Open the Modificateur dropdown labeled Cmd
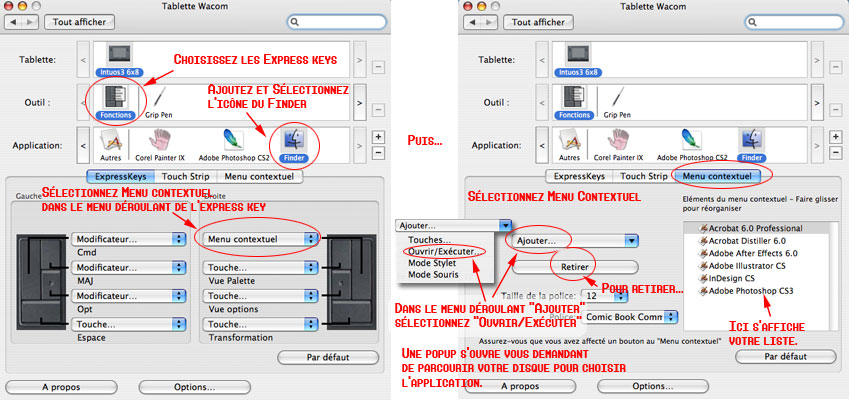849x400 pixels. pos(129,239)
